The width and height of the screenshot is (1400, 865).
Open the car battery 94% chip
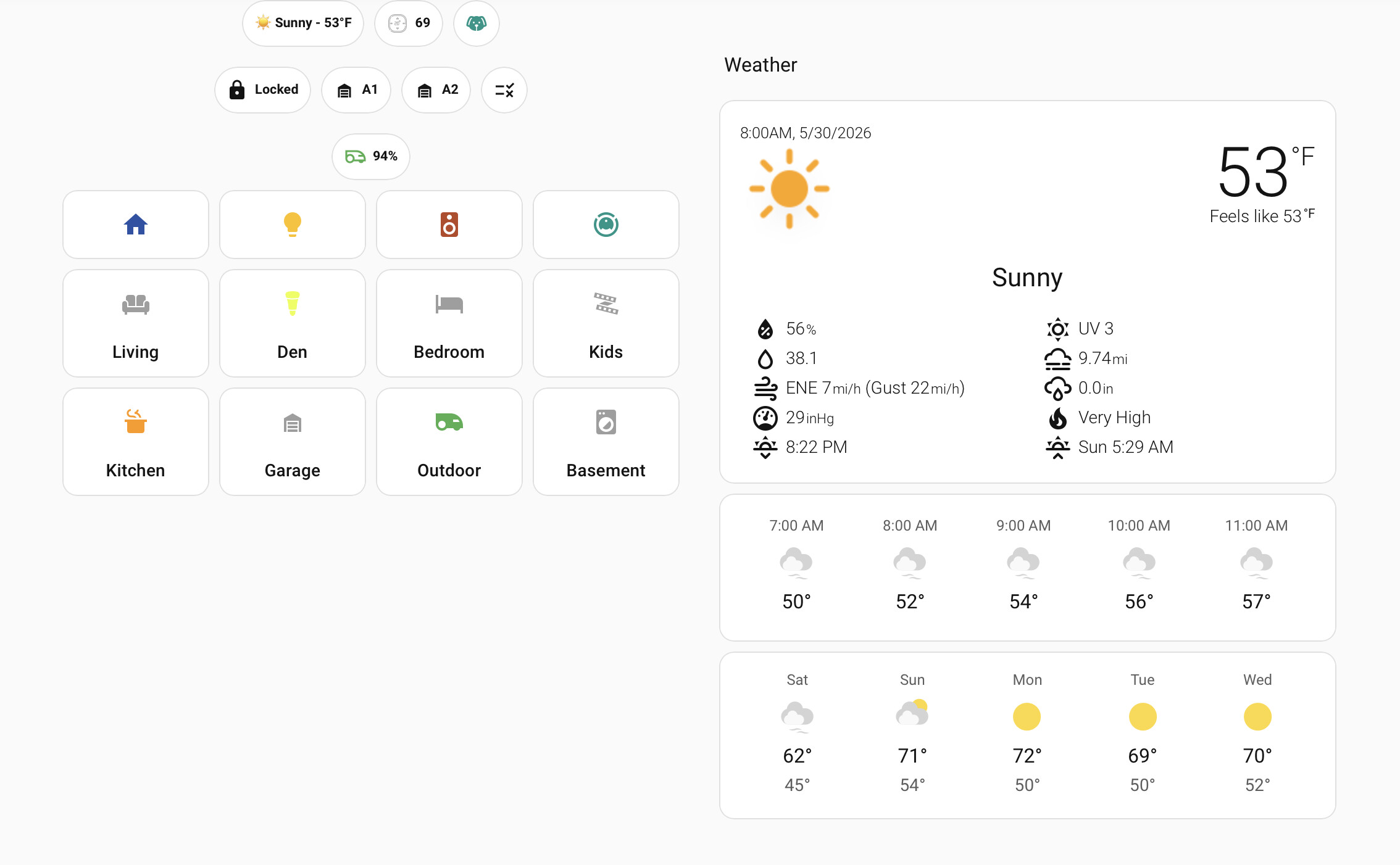[371, 157]
